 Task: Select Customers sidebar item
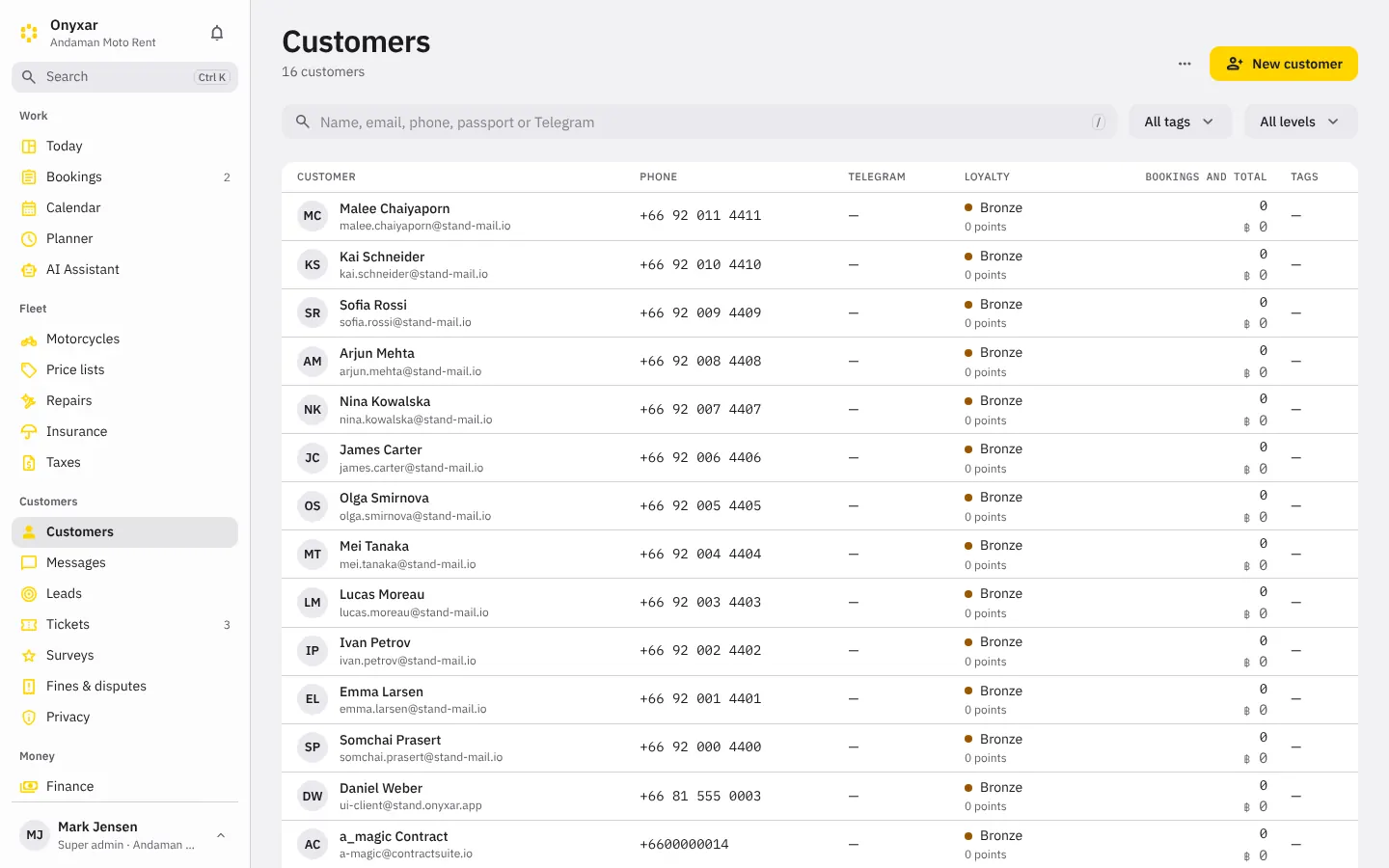click(124, 531)
